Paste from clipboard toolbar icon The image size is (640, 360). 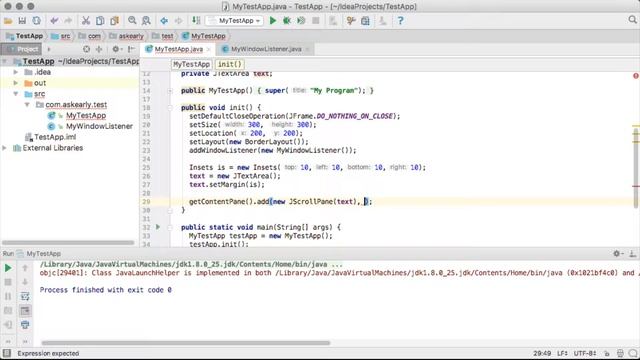click(x=115, y=20)
